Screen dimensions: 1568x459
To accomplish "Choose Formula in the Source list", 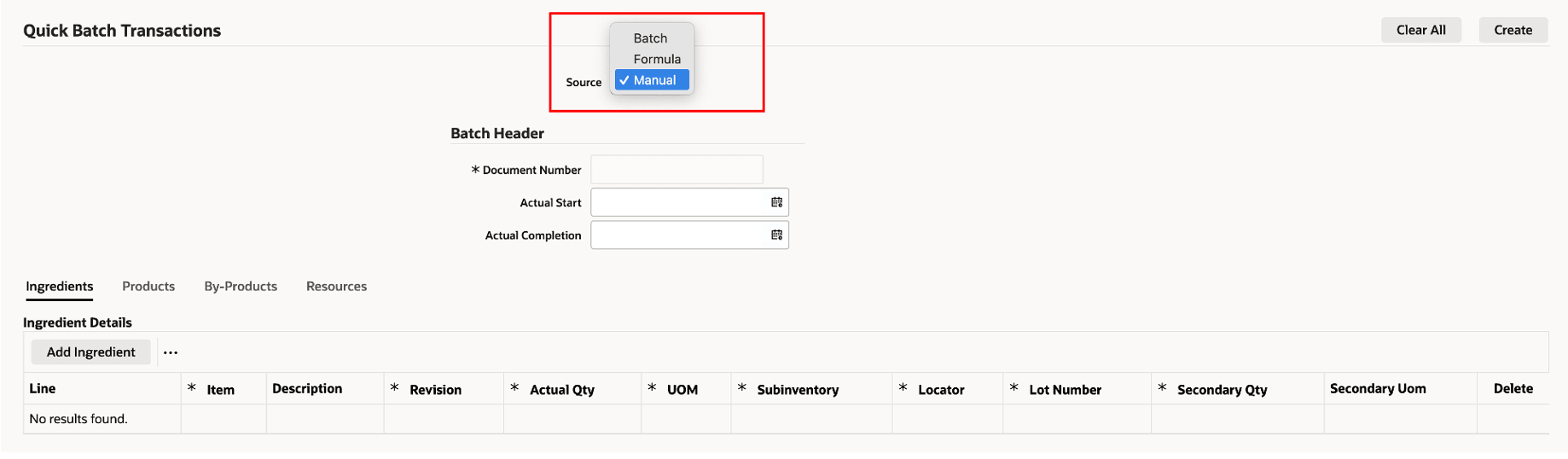I will pos(656,59).
